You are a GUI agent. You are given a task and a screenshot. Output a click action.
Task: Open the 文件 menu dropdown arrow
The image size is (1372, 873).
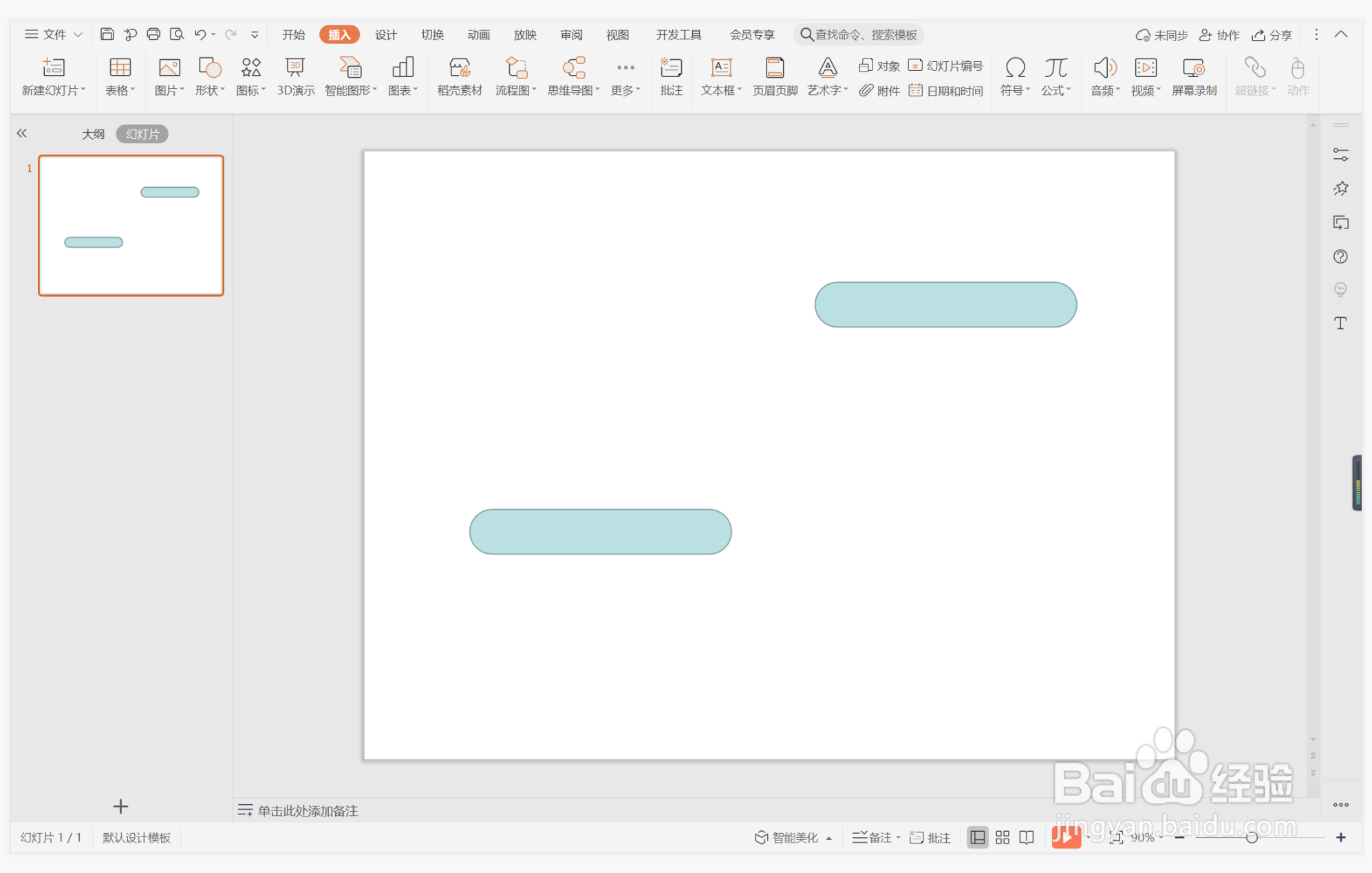[x=78, y=34]
